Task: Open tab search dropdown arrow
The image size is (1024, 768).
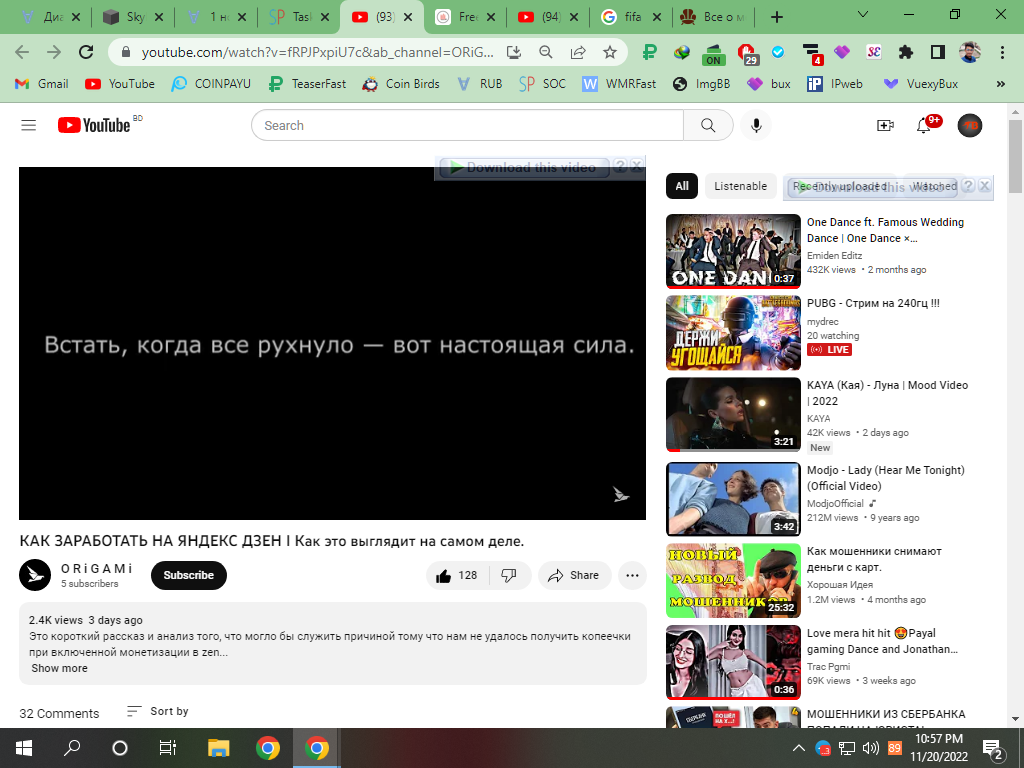Action: point(863,14)
